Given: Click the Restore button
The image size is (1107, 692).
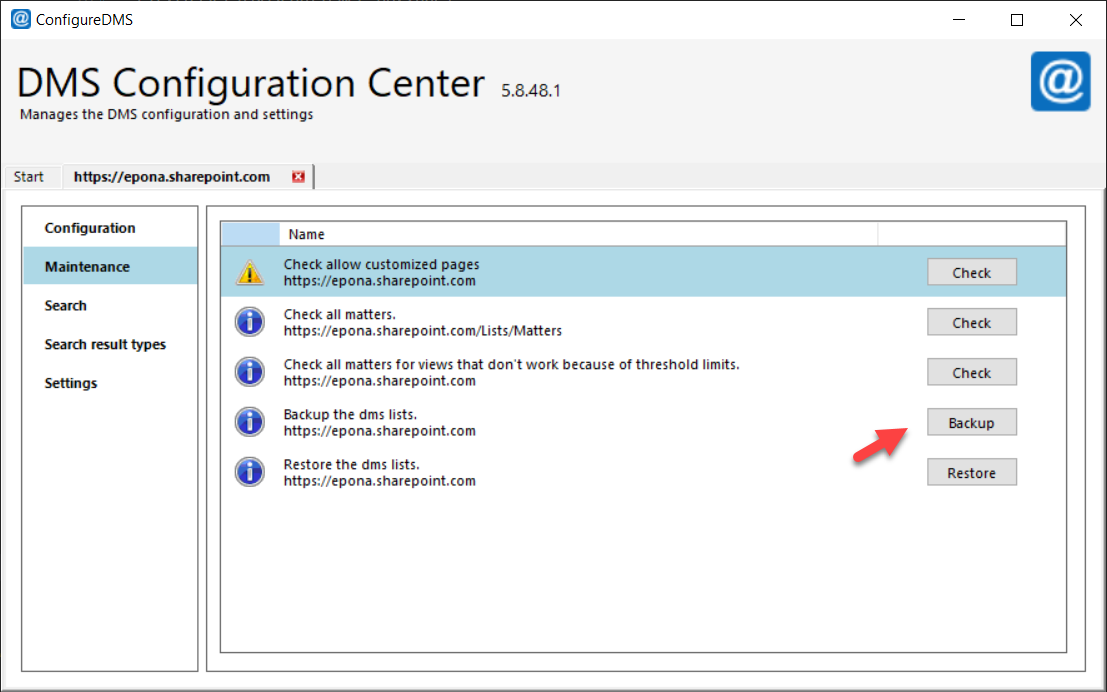Looking at the screenshot, I should pos(971,473).
